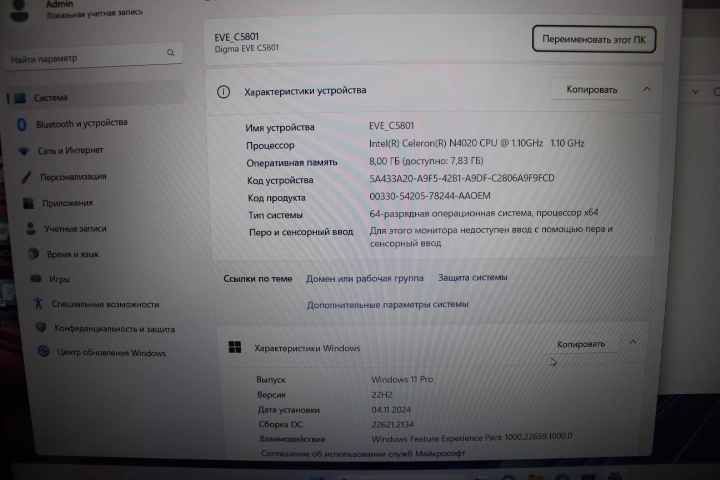Click the time and language globe icon

[x=33, y=254]
